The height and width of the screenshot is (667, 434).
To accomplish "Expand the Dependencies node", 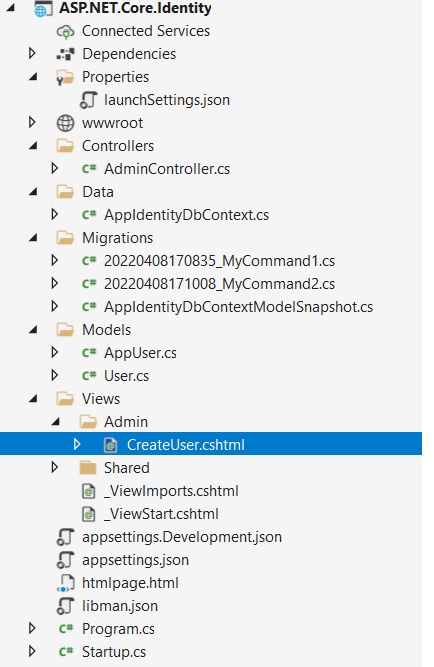I will [x=32, y=54].
